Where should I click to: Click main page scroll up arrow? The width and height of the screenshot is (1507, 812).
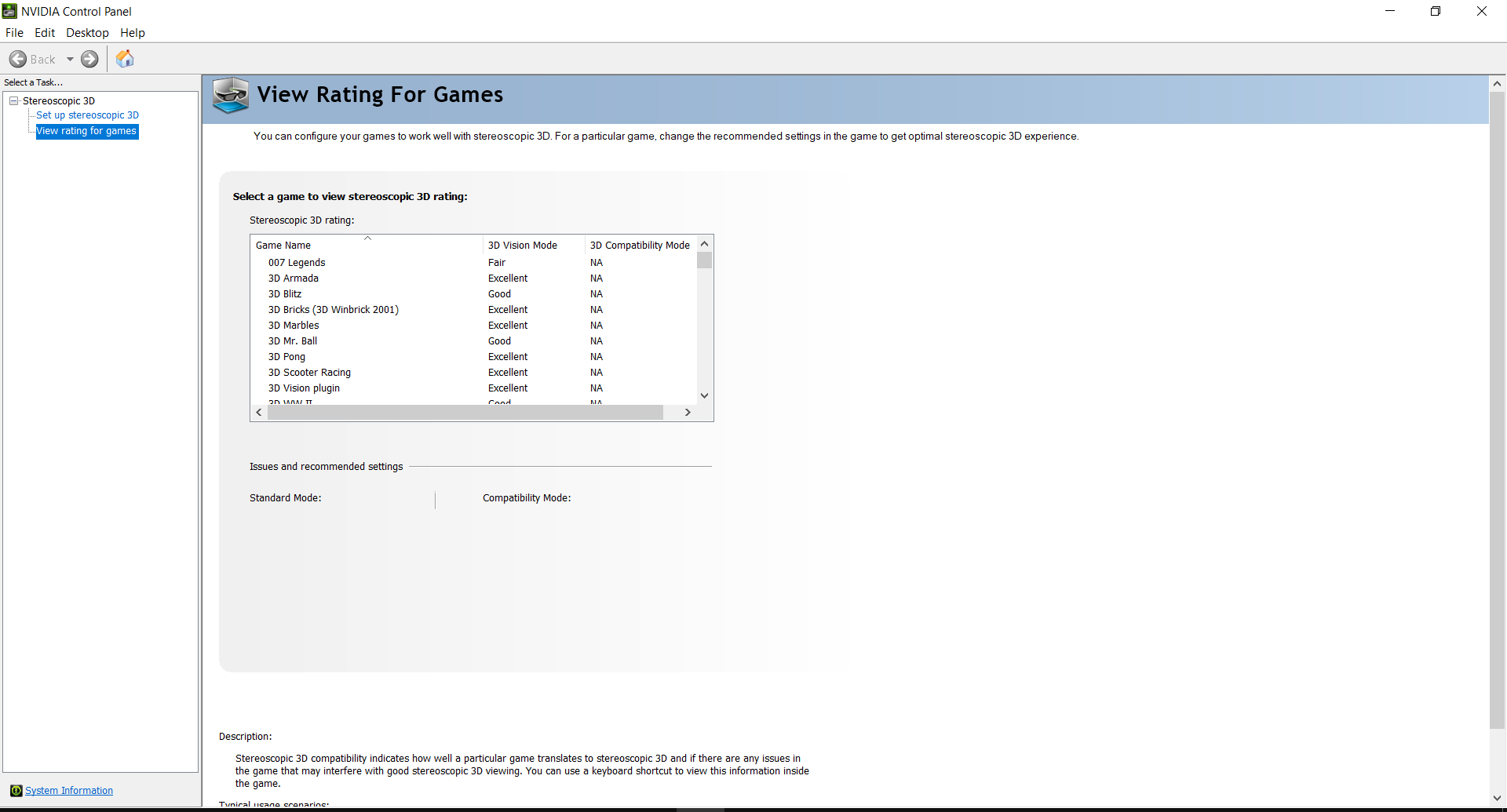pos(1497,83)
